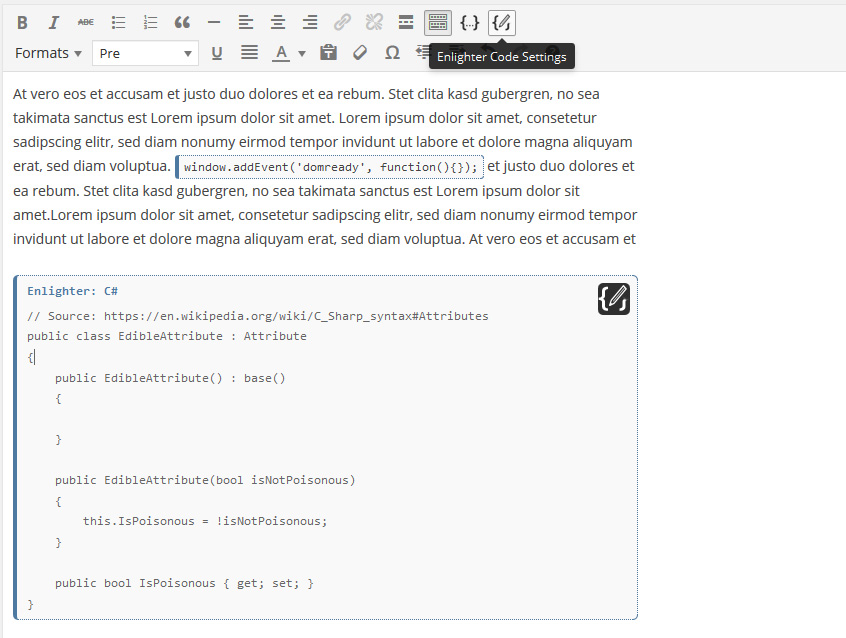
Task: Insert a special character (Omega)
Action: [x=392, y=53]
